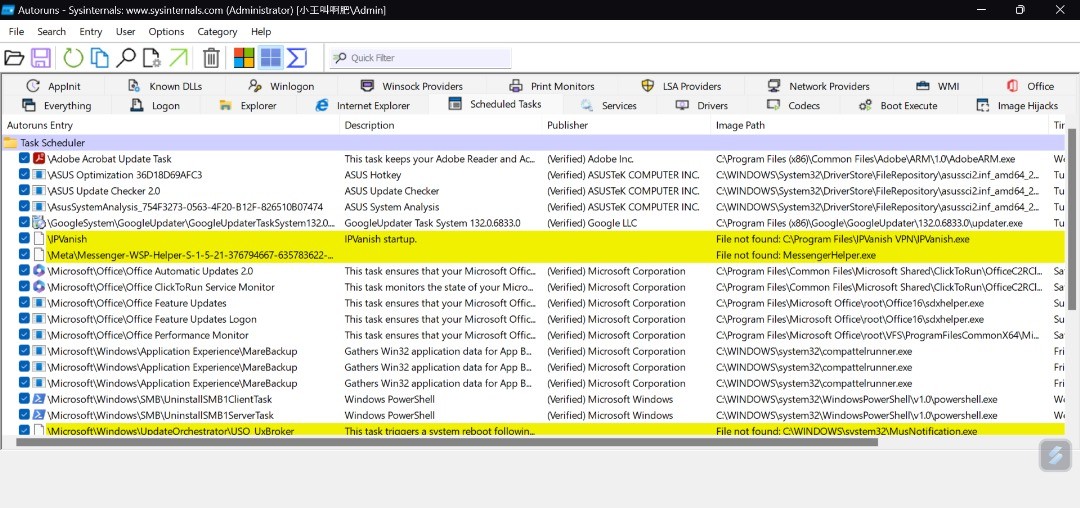Open the Options menu

pyautogui.click(x=166, y=32)
